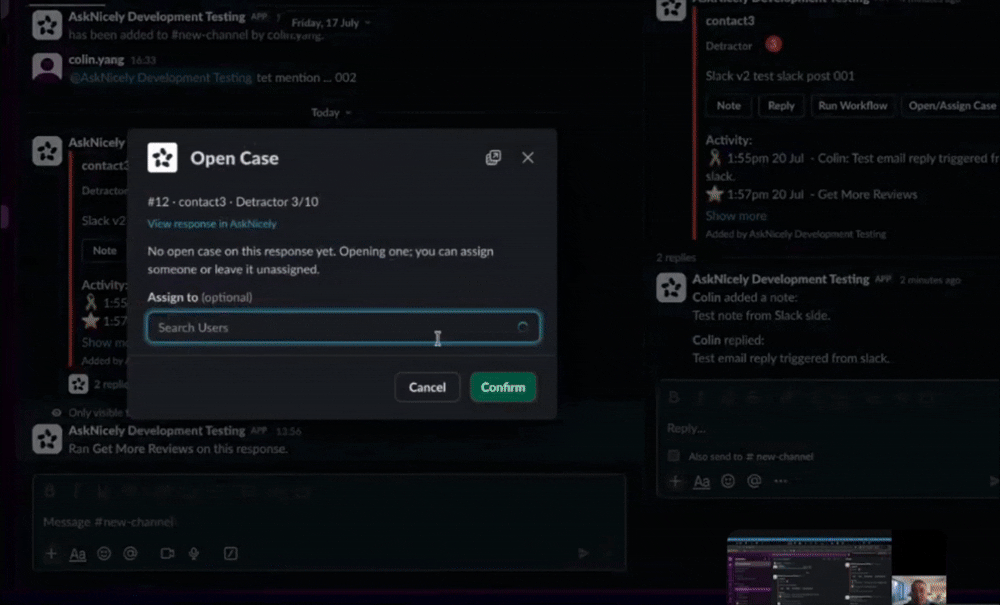Click AskNicely avatar beside 'has been added' message
Viewport: 1000px width, 605px height.
pyautogui.click(x=47, y=25)
